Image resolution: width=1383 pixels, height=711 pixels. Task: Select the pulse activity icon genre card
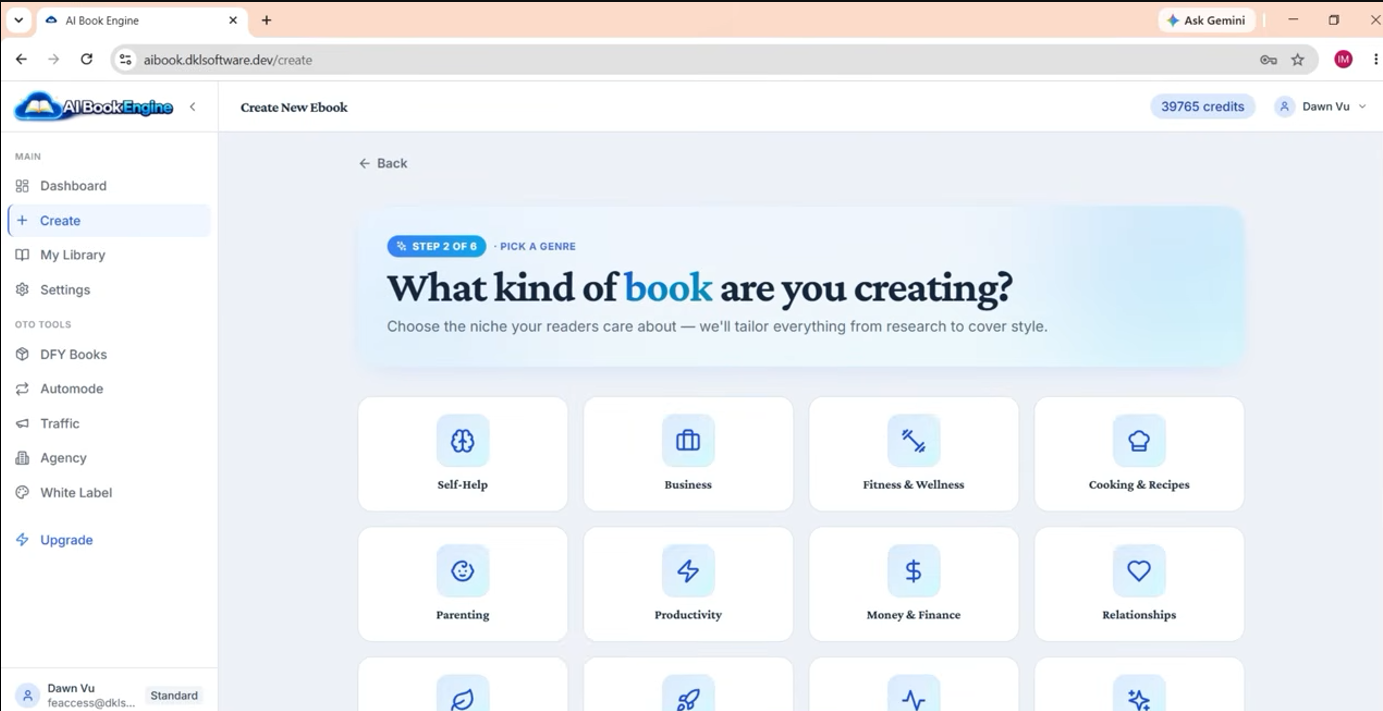coord(914,685)
